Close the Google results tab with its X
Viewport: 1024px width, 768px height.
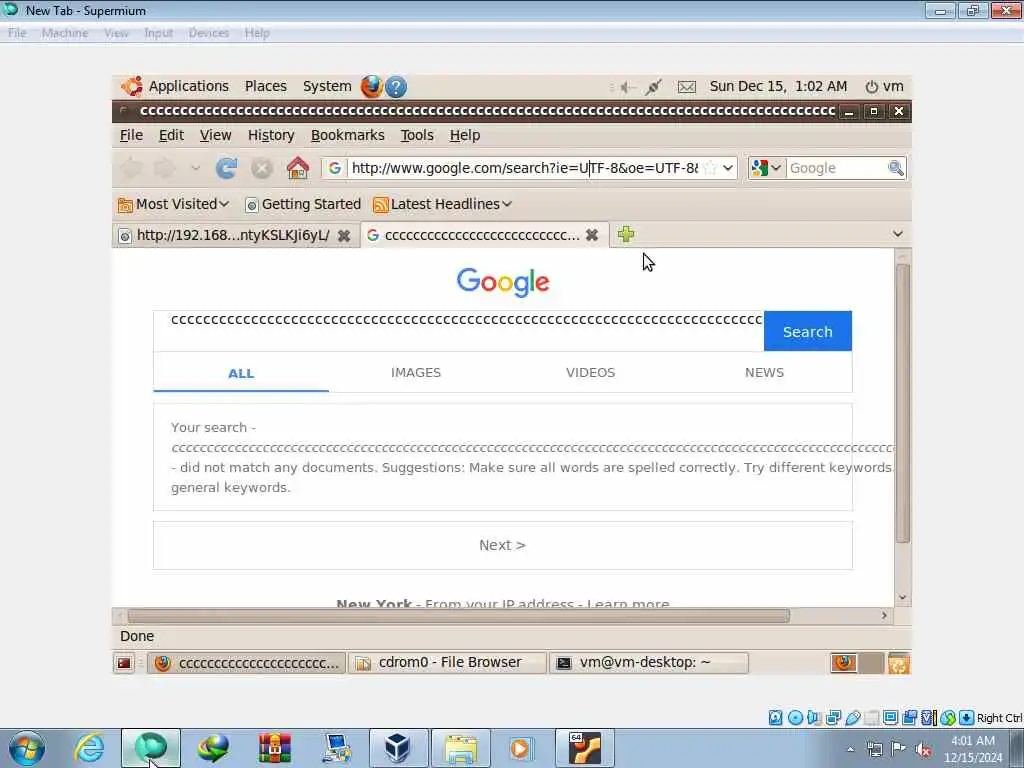click(x=592, y=234)
